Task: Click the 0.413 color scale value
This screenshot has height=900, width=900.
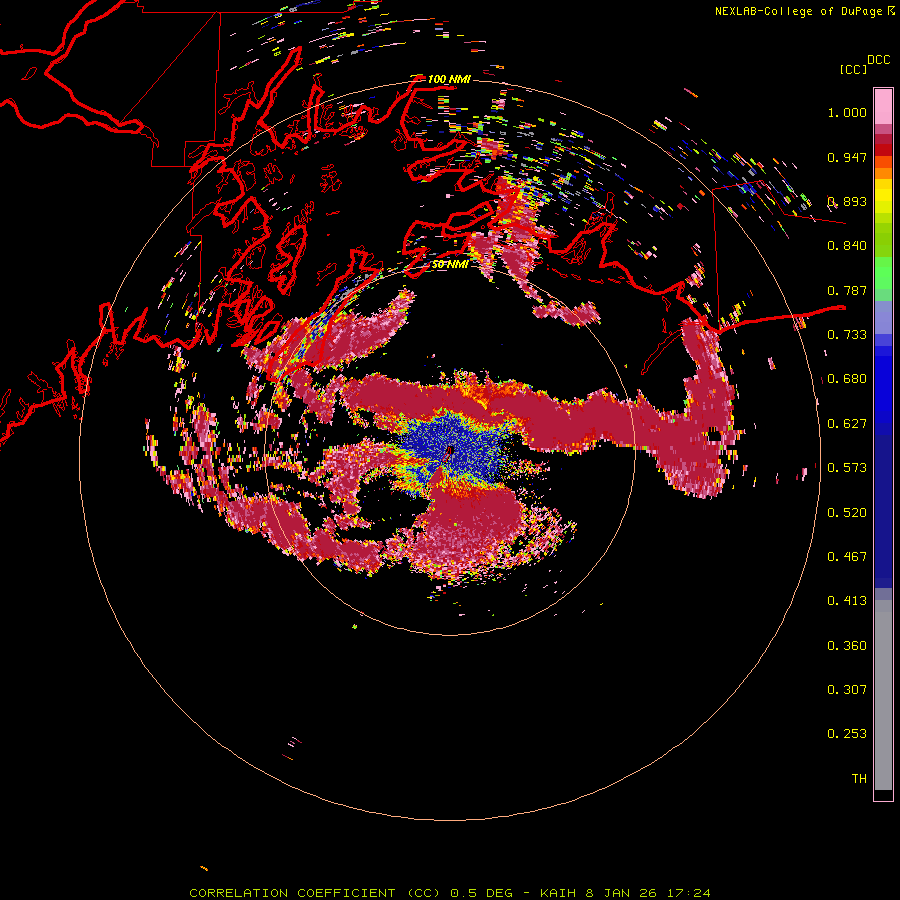Action: tap(847, 601)
